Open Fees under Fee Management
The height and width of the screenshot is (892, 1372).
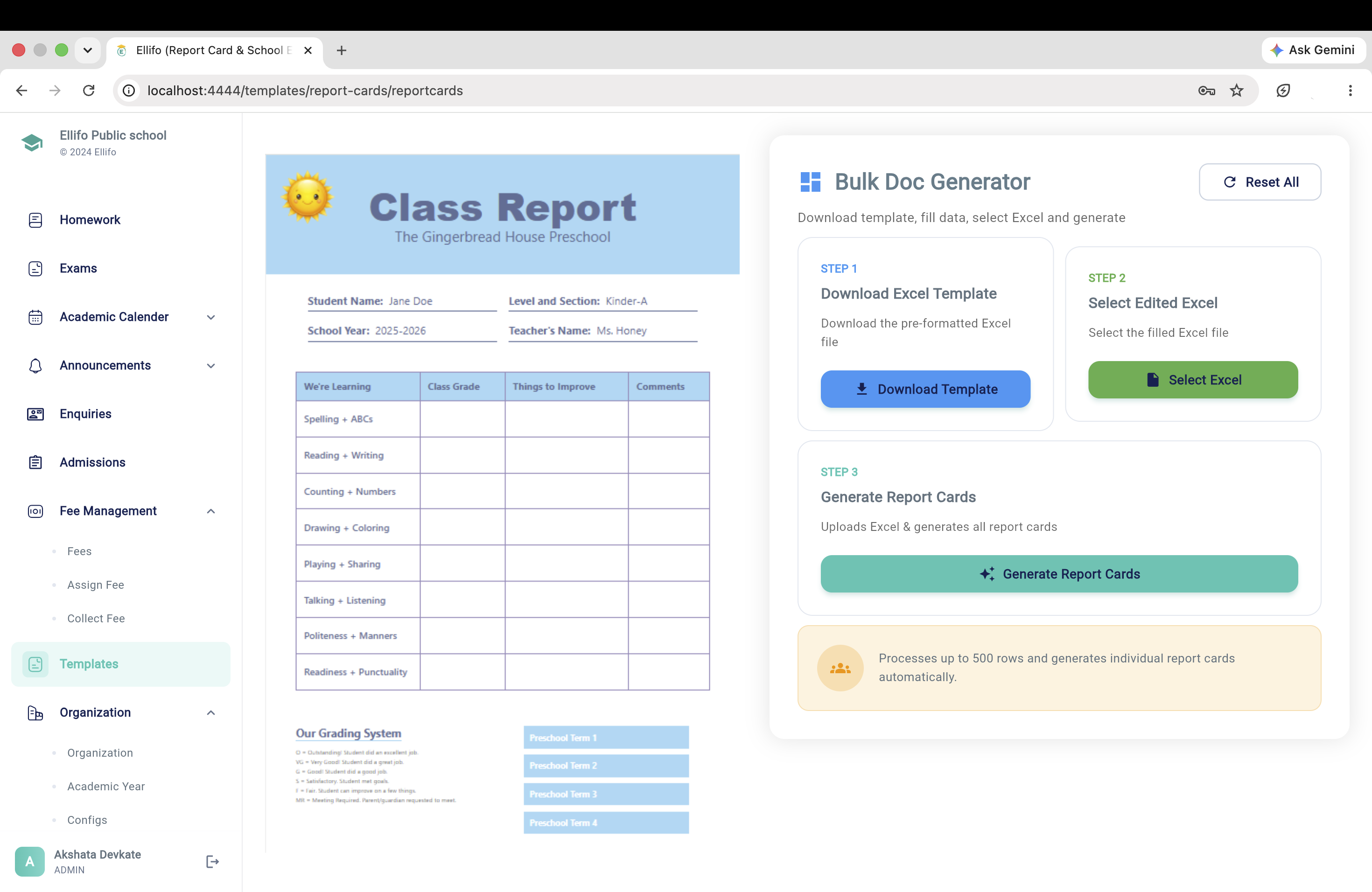pos(79,551)
